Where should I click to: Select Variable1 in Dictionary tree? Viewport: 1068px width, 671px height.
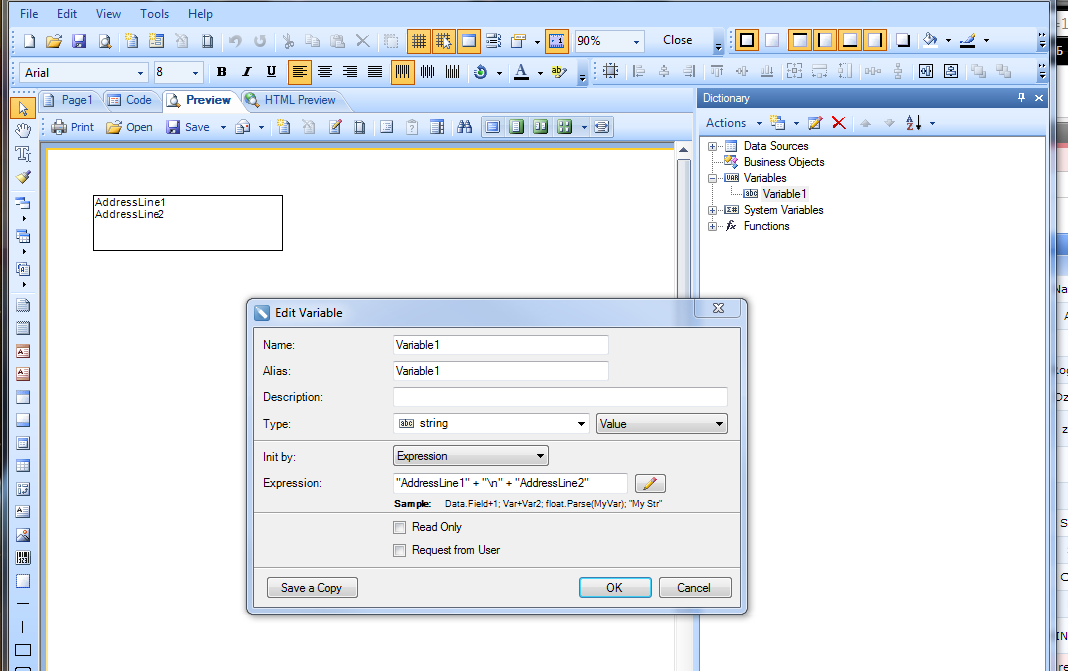pyautogui.click(x=784, y=193)
